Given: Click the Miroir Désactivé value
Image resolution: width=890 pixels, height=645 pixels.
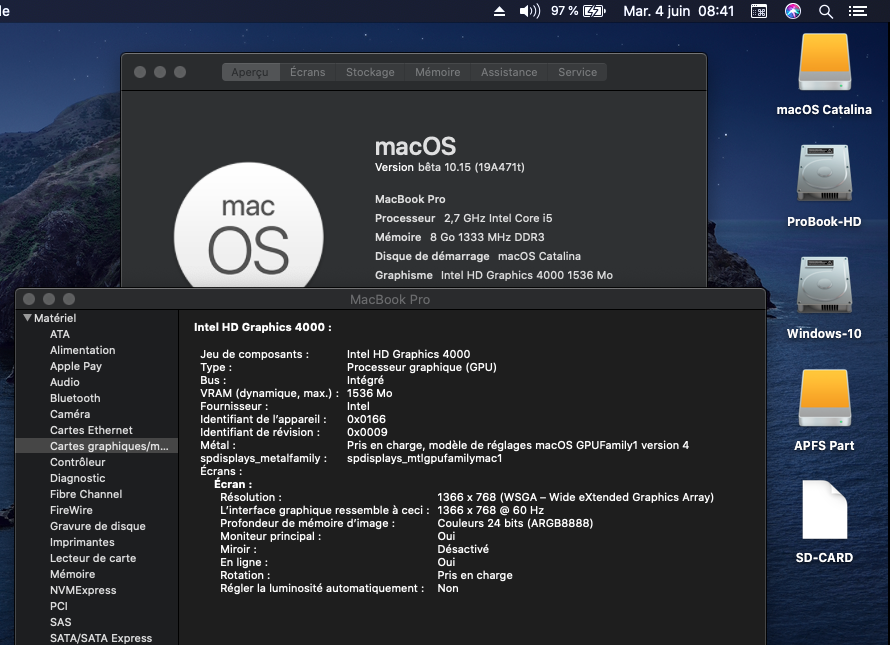Looking at the screenshot, I should tap(463, 549).
